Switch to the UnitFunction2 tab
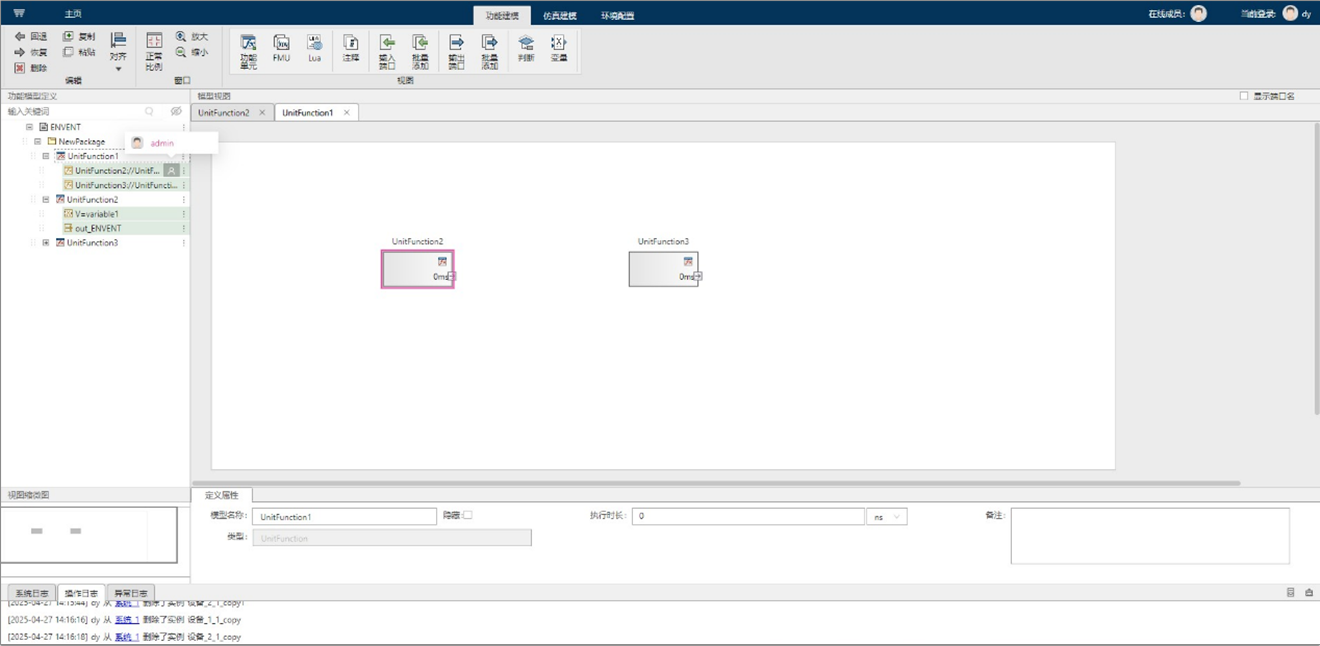 [x=224, y=113]
